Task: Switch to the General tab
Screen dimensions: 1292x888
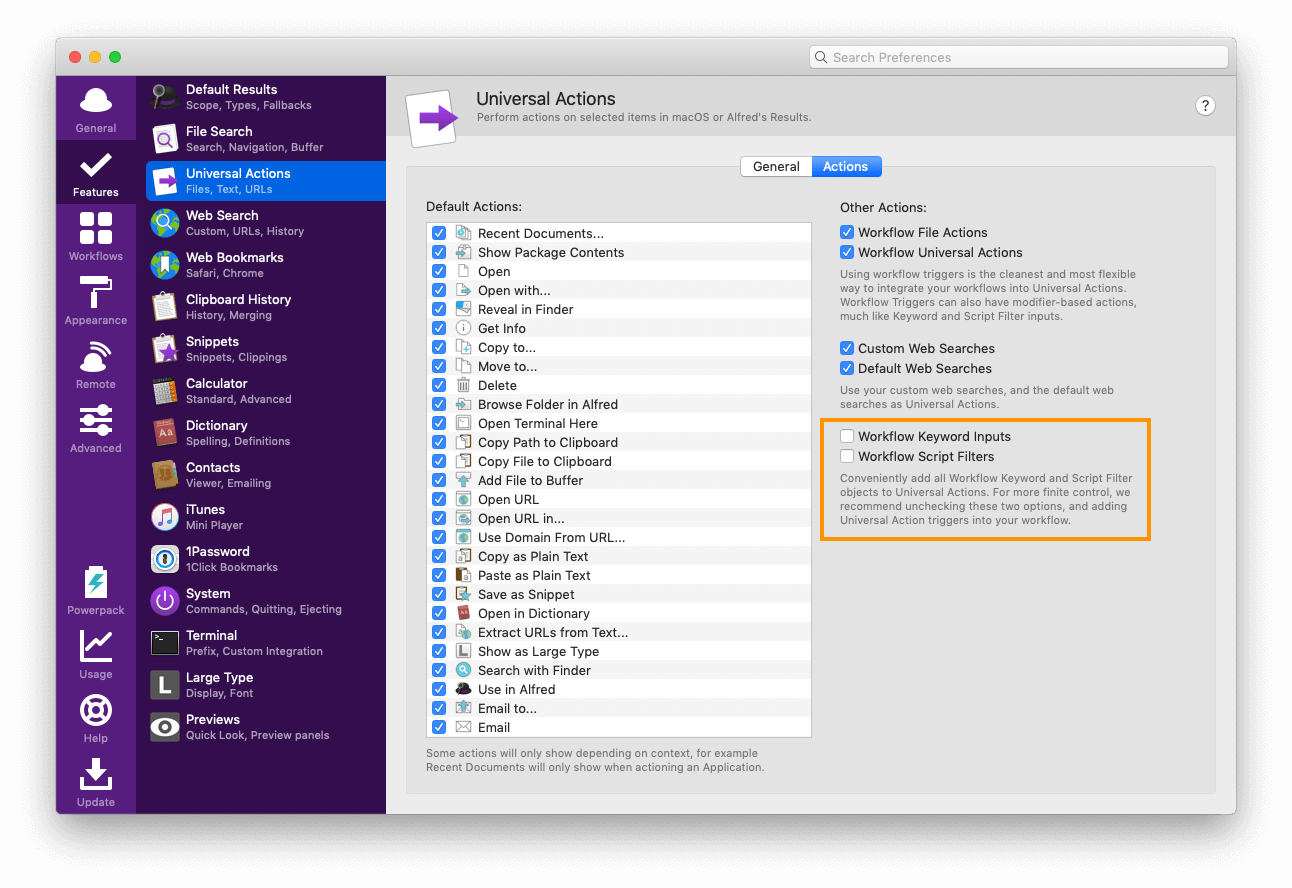Action: (777, 166)
